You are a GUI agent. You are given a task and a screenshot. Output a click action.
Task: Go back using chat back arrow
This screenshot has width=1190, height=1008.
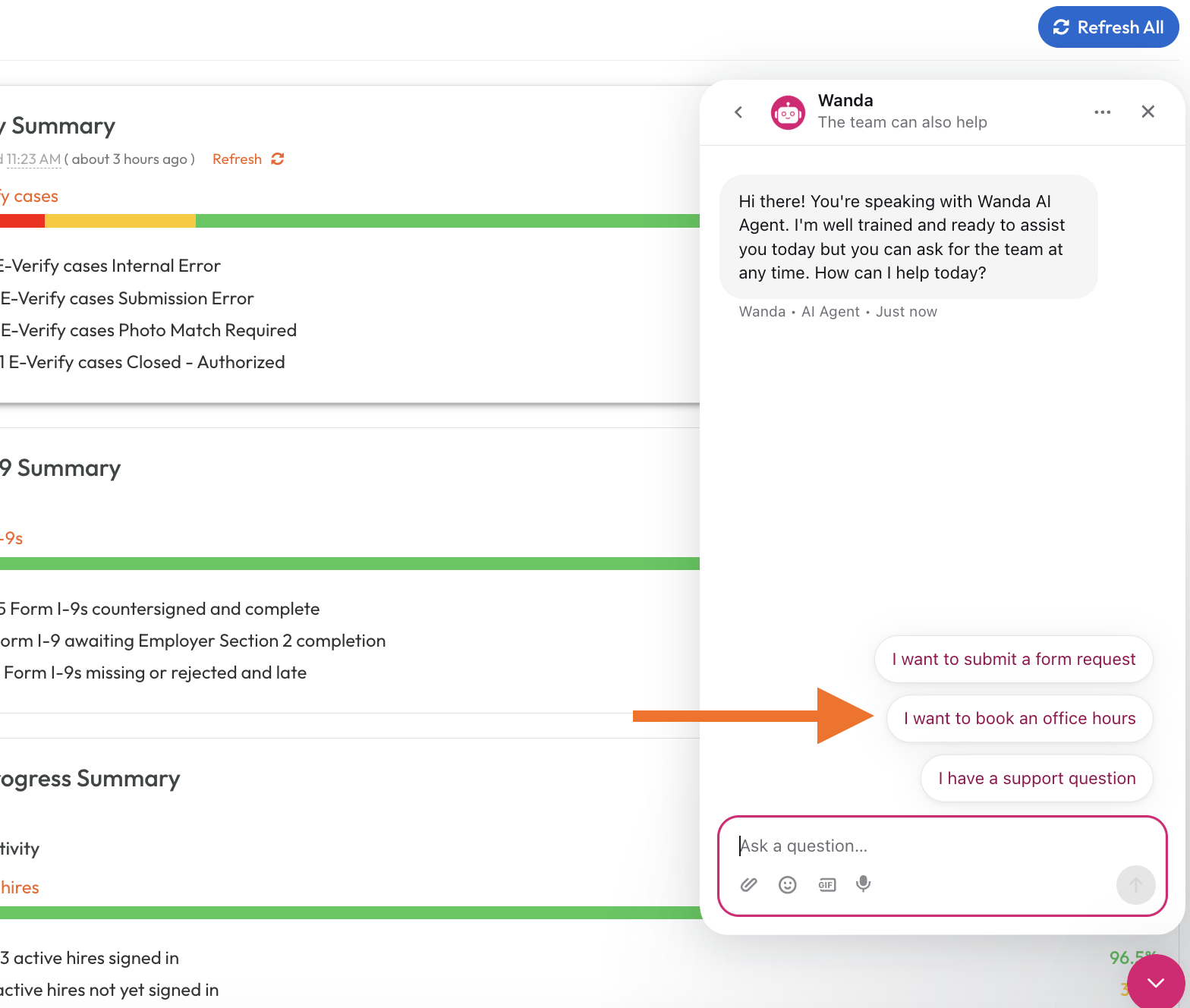pos(738,112)
